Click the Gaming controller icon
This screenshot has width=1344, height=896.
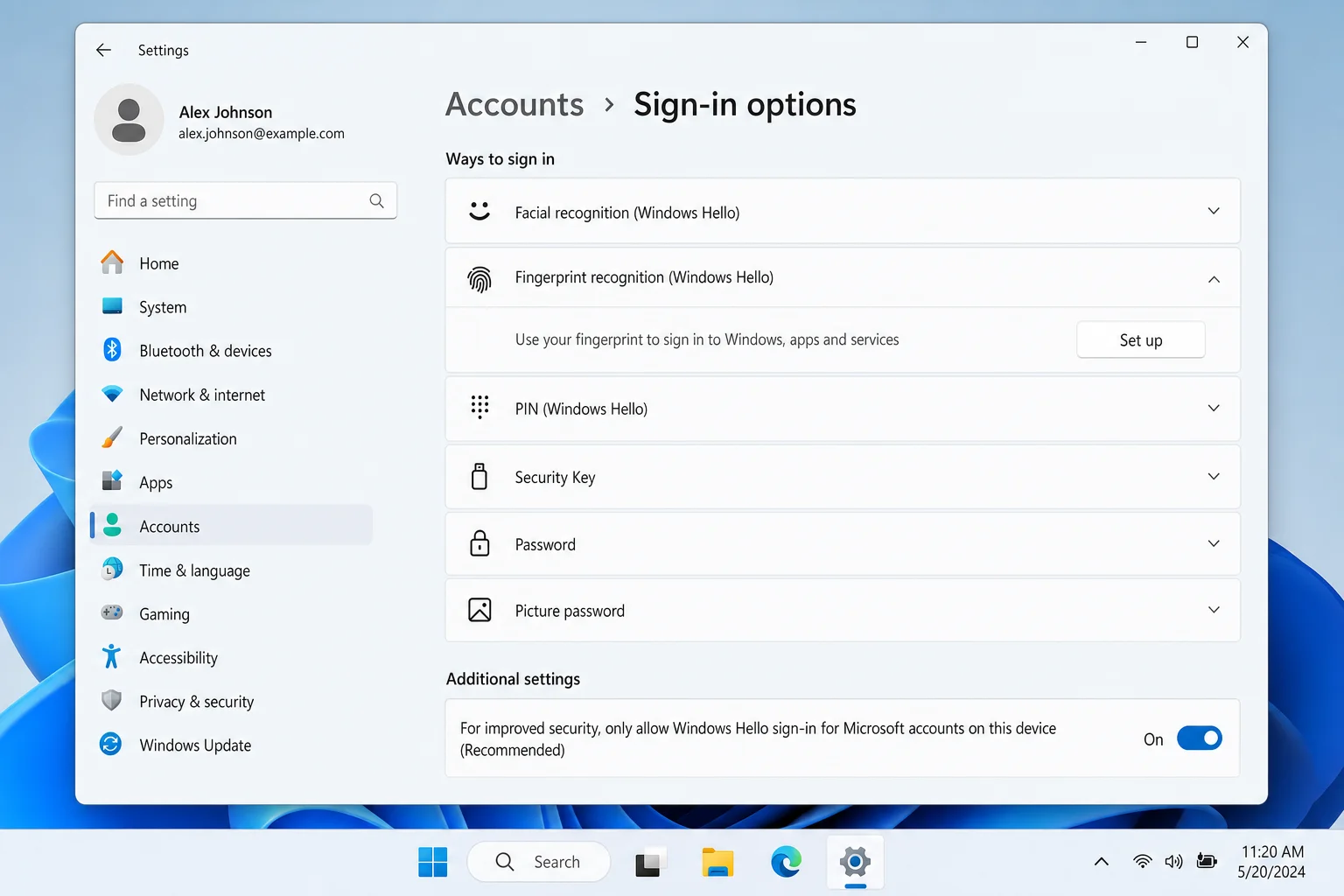point(112,612)
